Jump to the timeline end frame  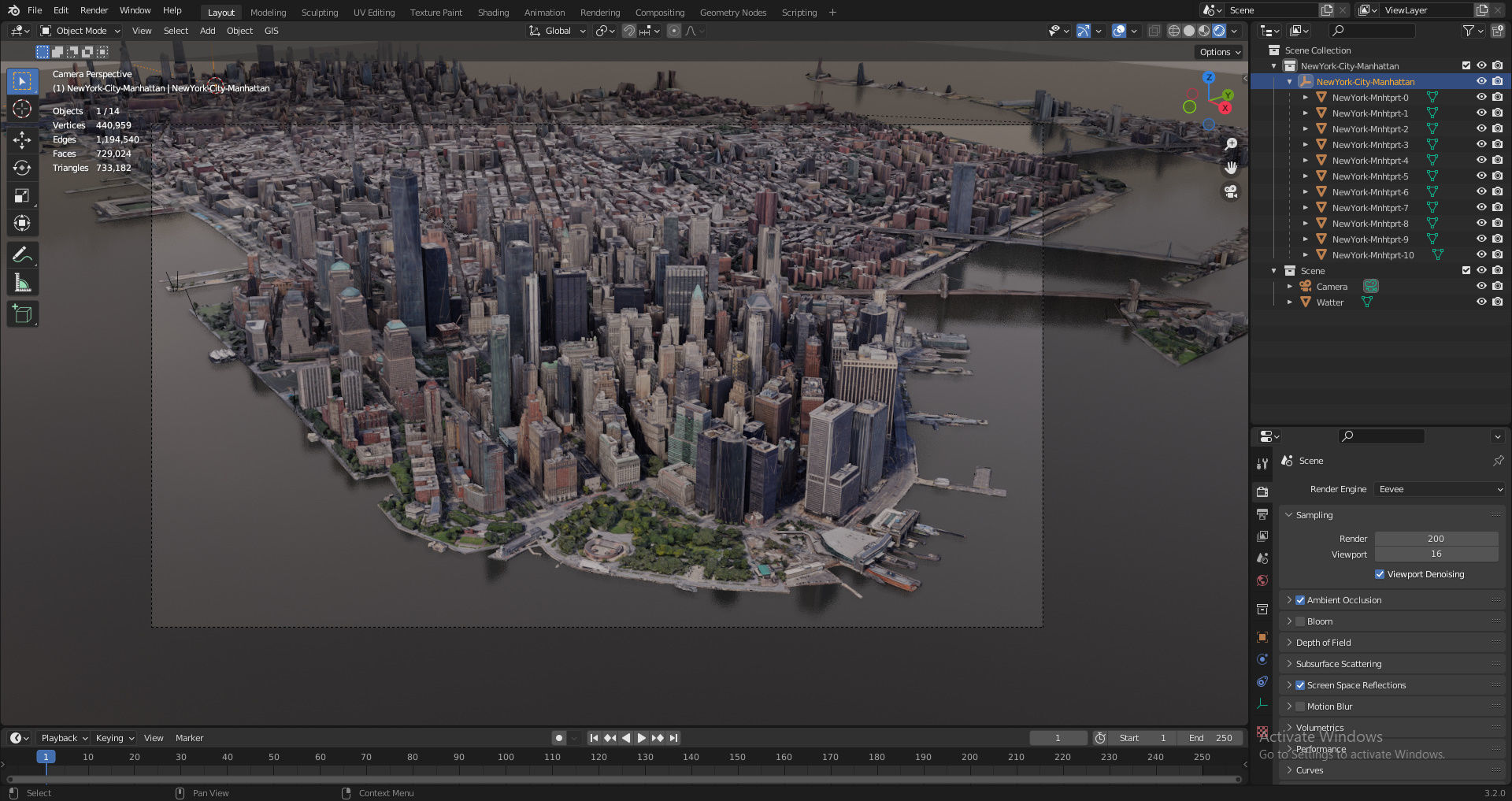(673, 738)
